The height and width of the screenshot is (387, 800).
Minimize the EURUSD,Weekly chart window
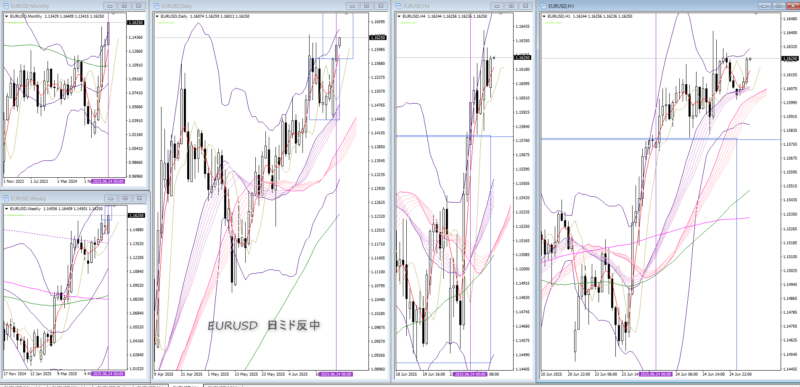pyautogui.click(x=110, y=198)
